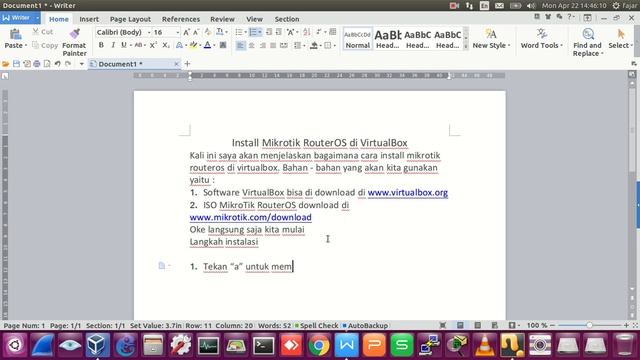This screenshot has width=640, height=360.
Task: Open highlight color dropdown arrow
Action: click(x=200, y=45)
